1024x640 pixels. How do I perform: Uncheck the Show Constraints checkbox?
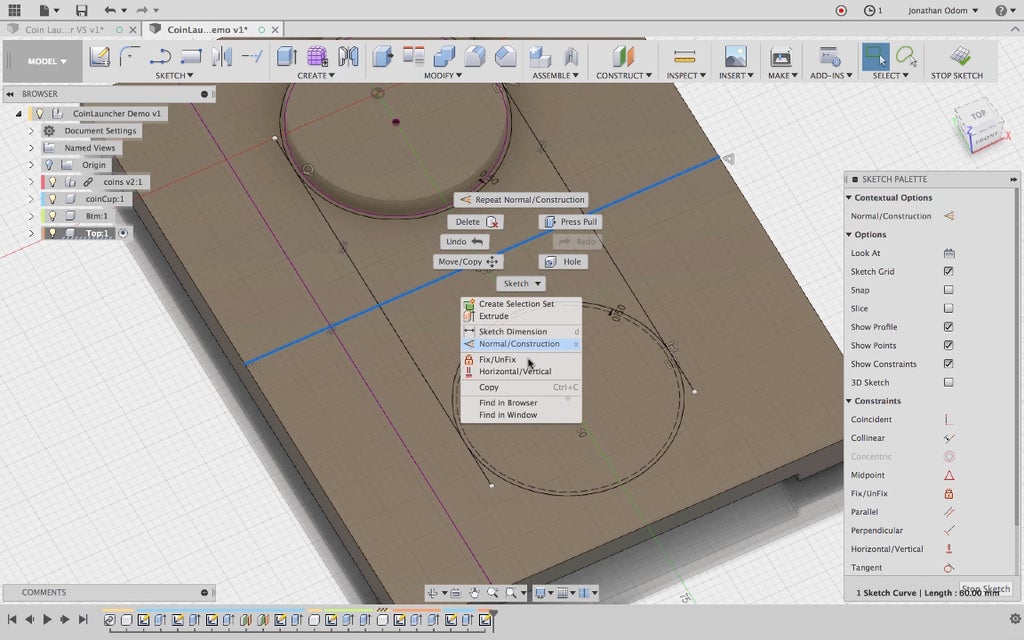coord(949,364)
